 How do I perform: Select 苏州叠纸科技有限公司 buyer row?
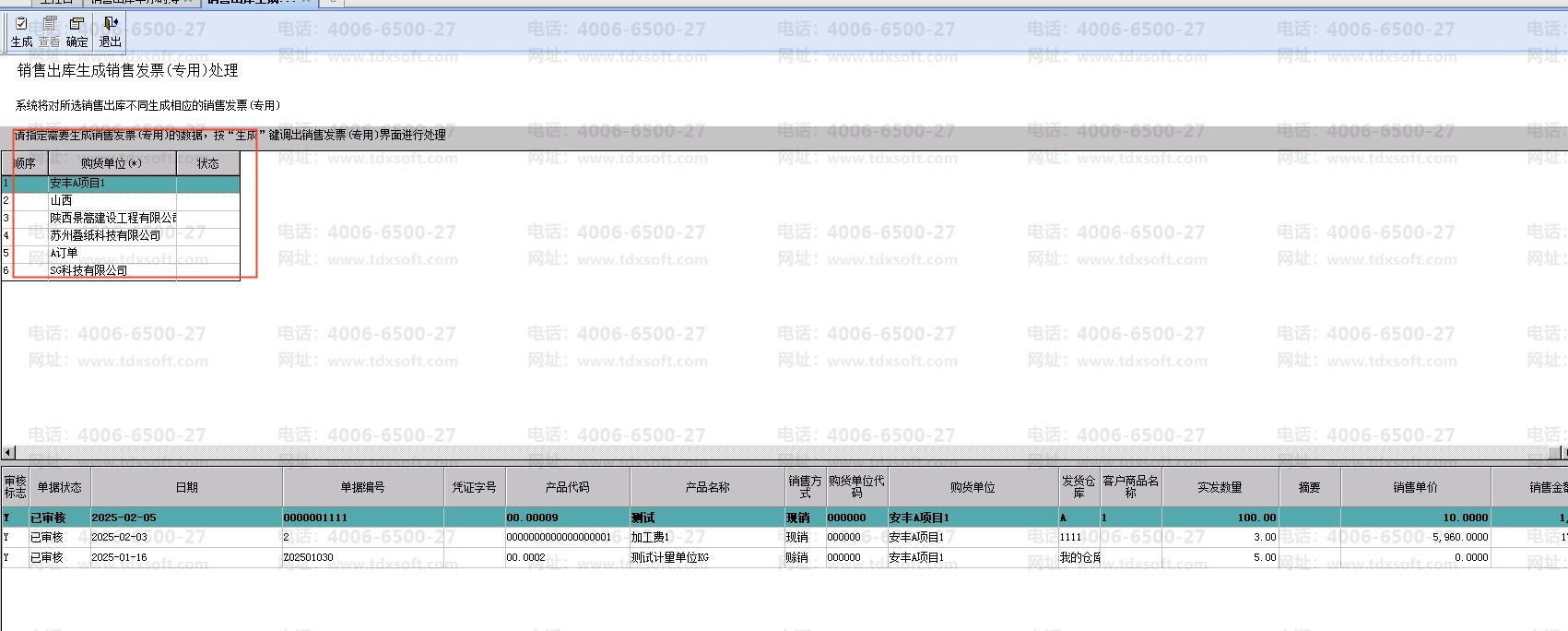121,236
